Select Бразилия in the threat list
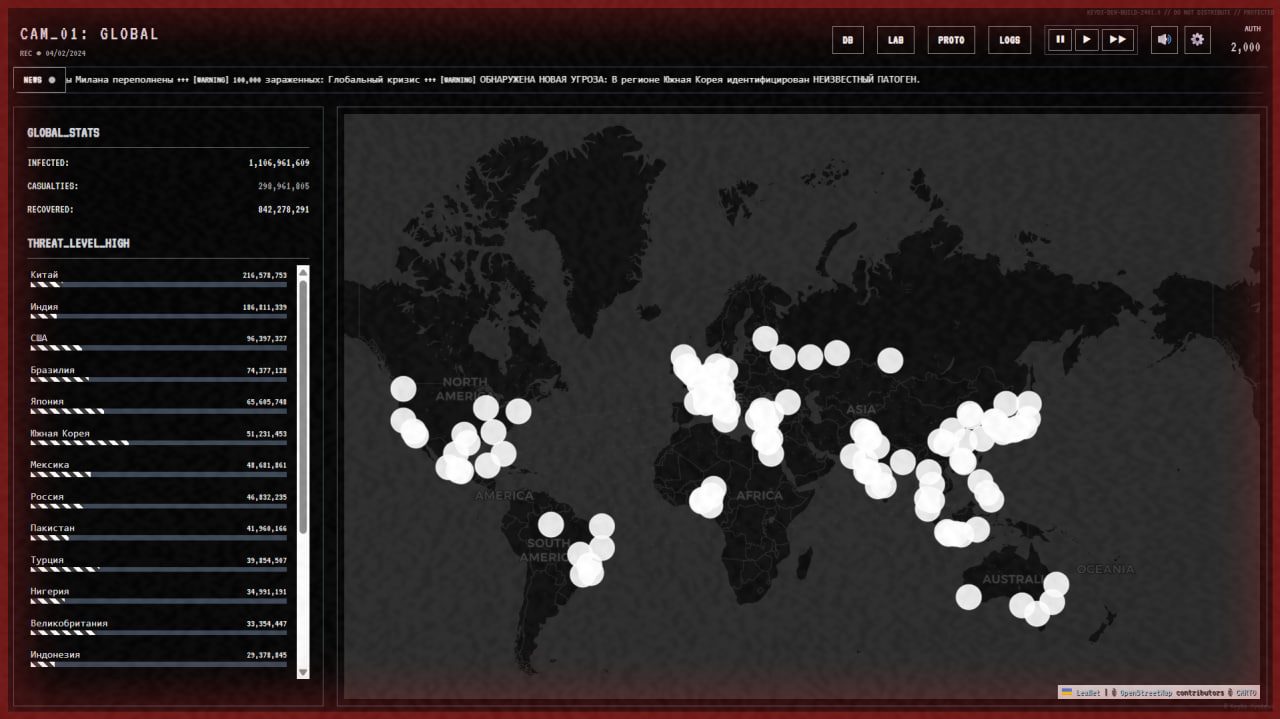Screen dimensions: 1280x719 159,374
